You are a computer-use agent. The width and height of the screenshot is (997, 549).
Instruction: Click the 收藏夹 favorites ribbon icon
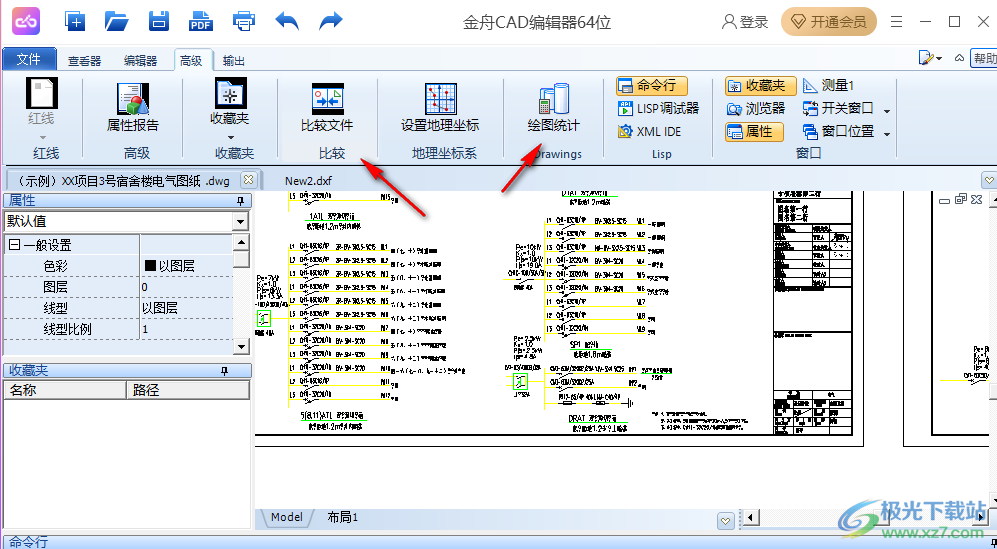coord(230,93)
